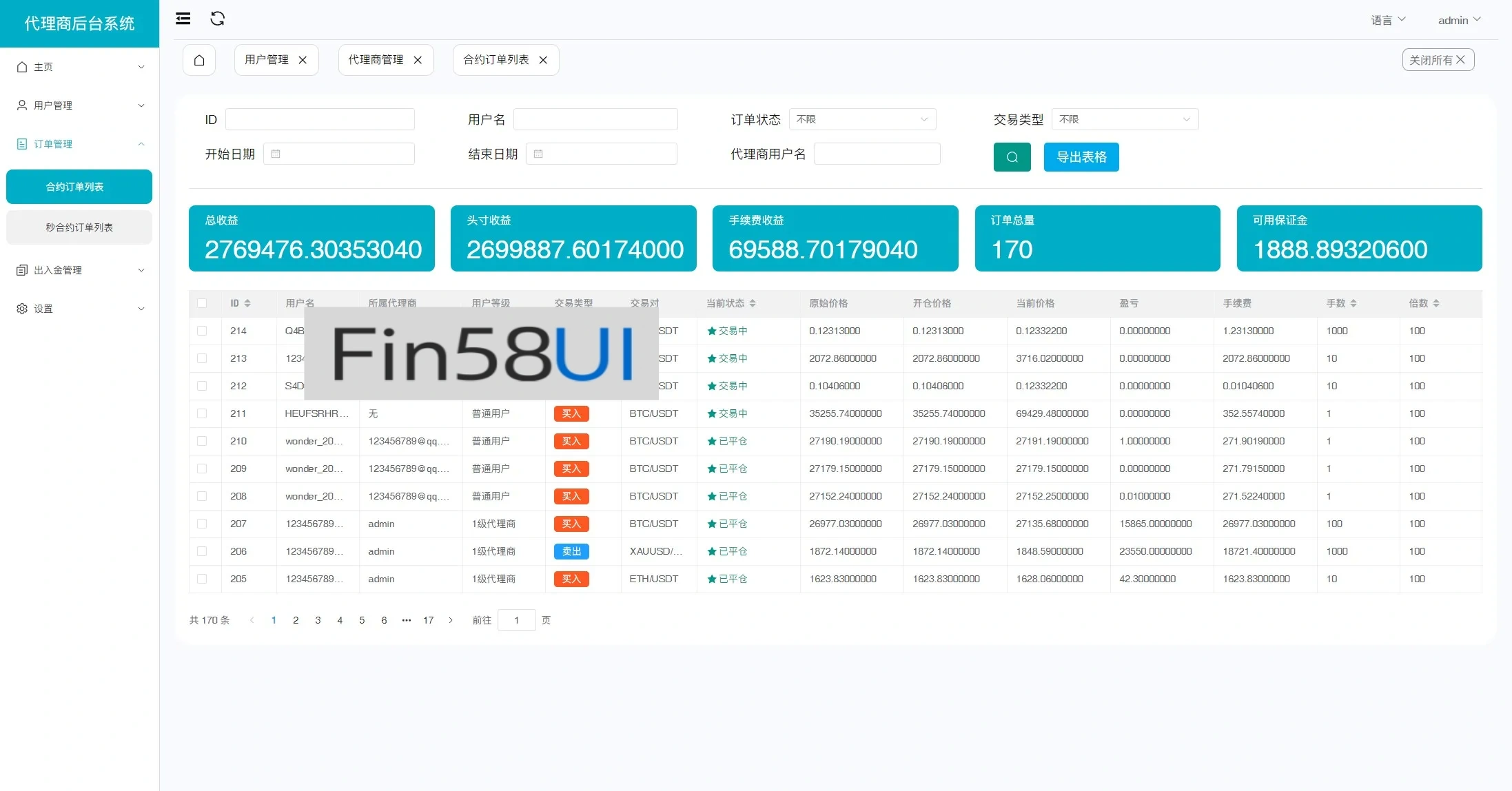This screenshot has height=791, width=1512.
Task: Click the 开始日期 date input field
Action: click(x=339, y=154)
